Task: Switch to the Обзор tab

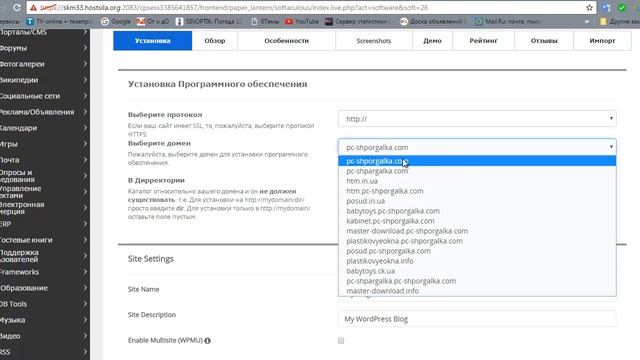Action: pyautogui.click(x=215, y=41)
